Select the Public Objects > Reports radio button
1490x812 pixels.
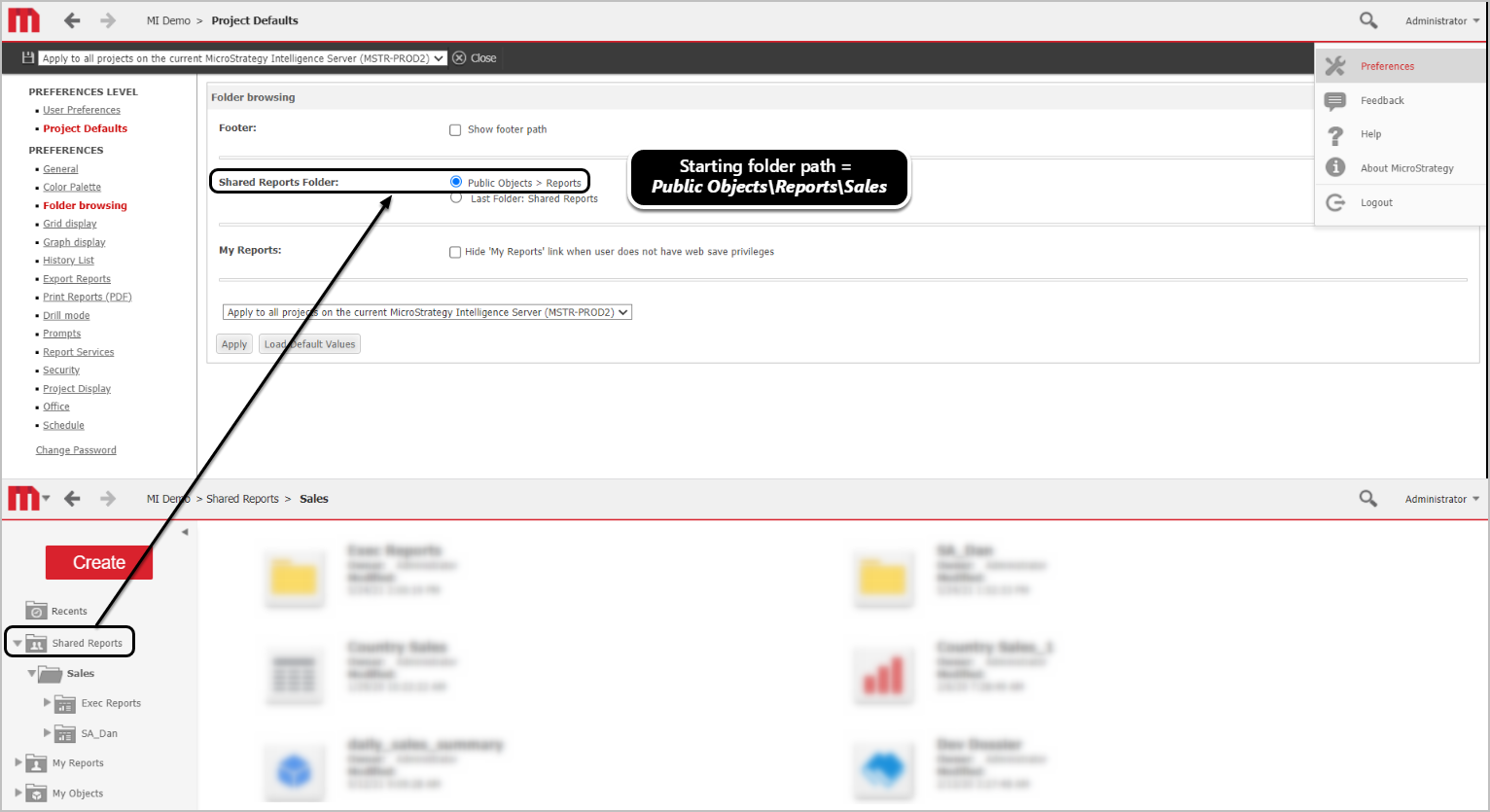tap(456, 182)
